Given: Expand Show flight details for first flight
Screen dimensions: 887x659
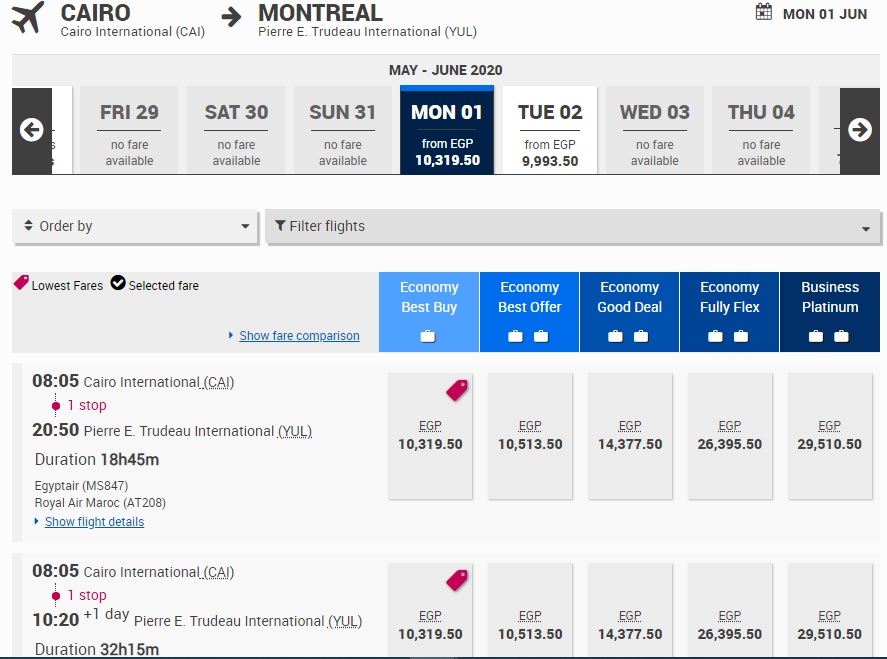Looking at the screenshot, I should [x=94, y=522].
